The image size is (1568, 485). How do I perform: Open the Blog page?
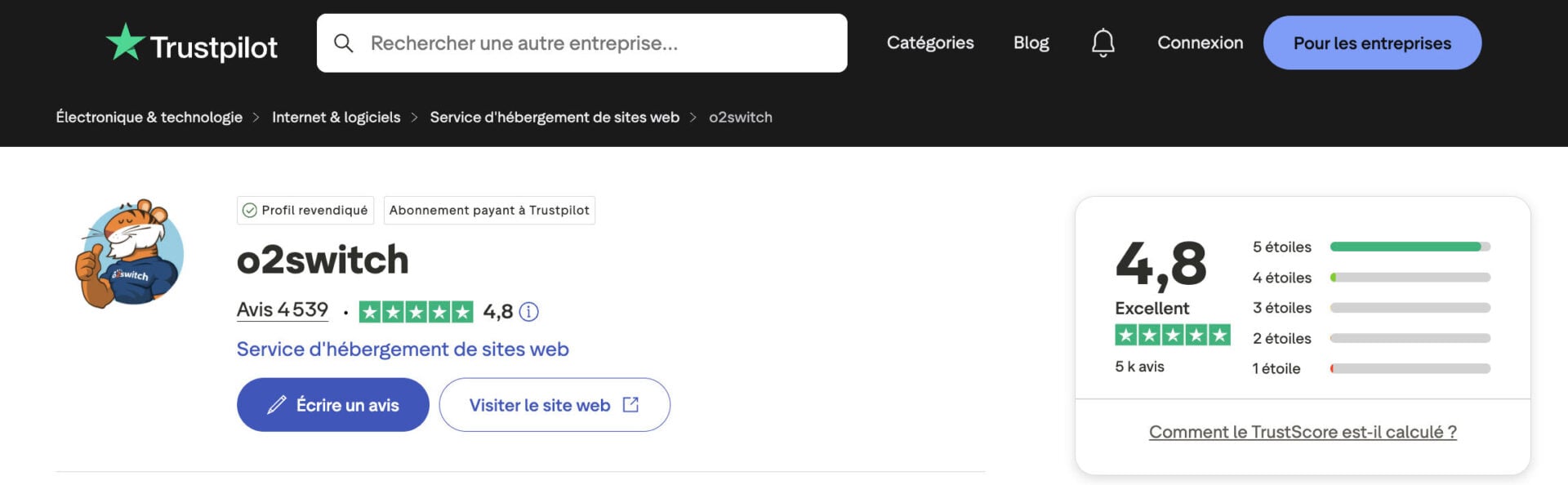point(1031,42)
